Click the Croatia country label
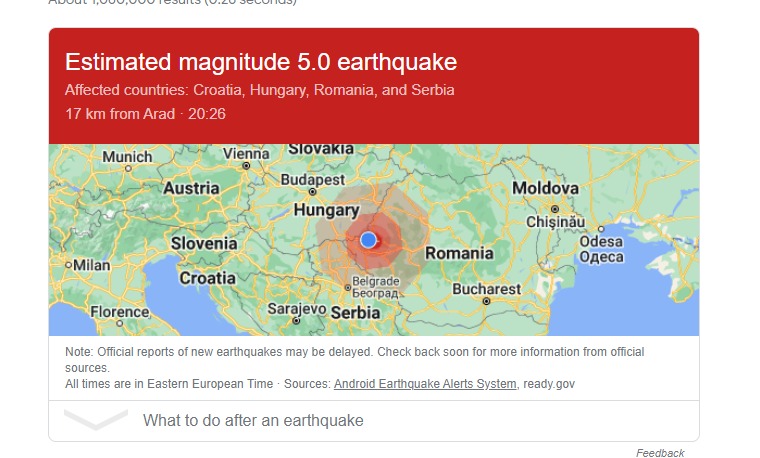The height and width of the screenshot is (458, 760). tap(207, 278)
